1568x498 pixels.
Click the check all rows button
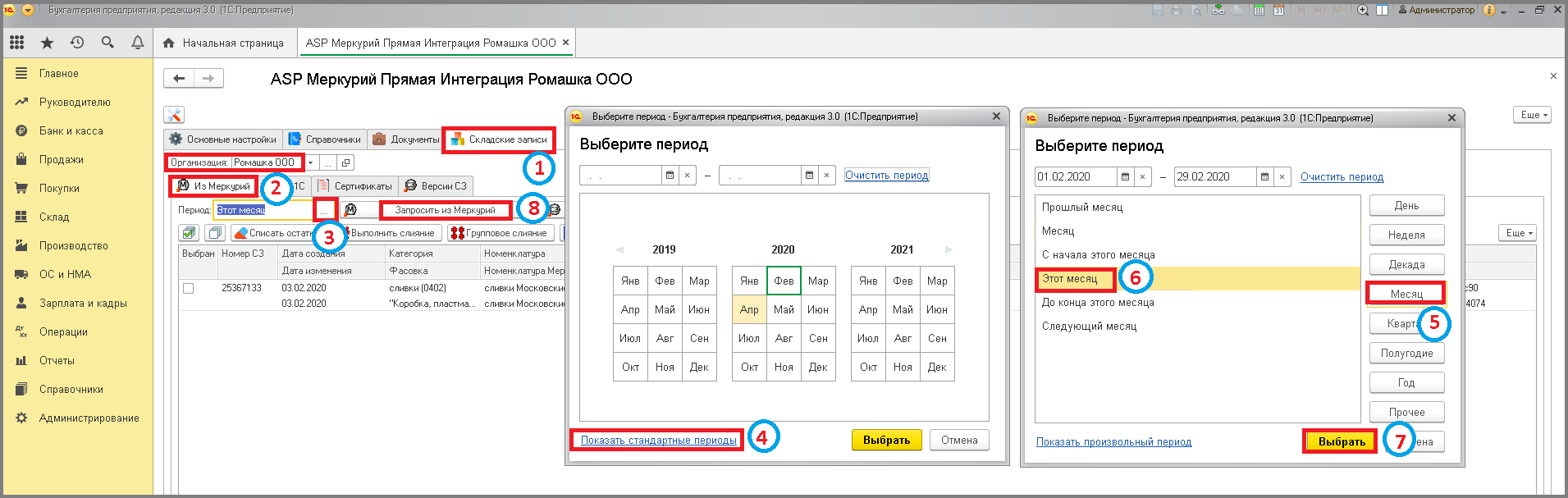point(189,233)
